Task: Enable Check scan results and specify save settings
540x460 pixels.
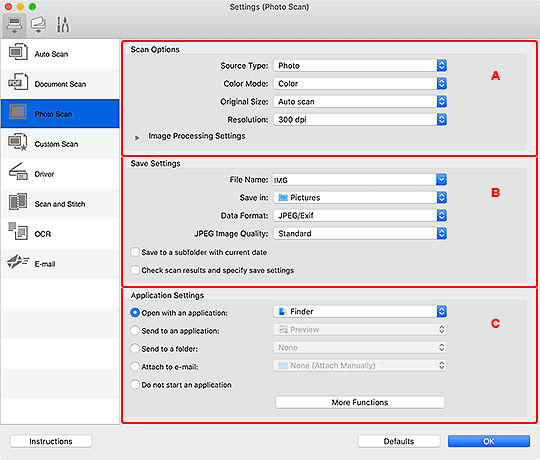Action: (x=135, y=270)
